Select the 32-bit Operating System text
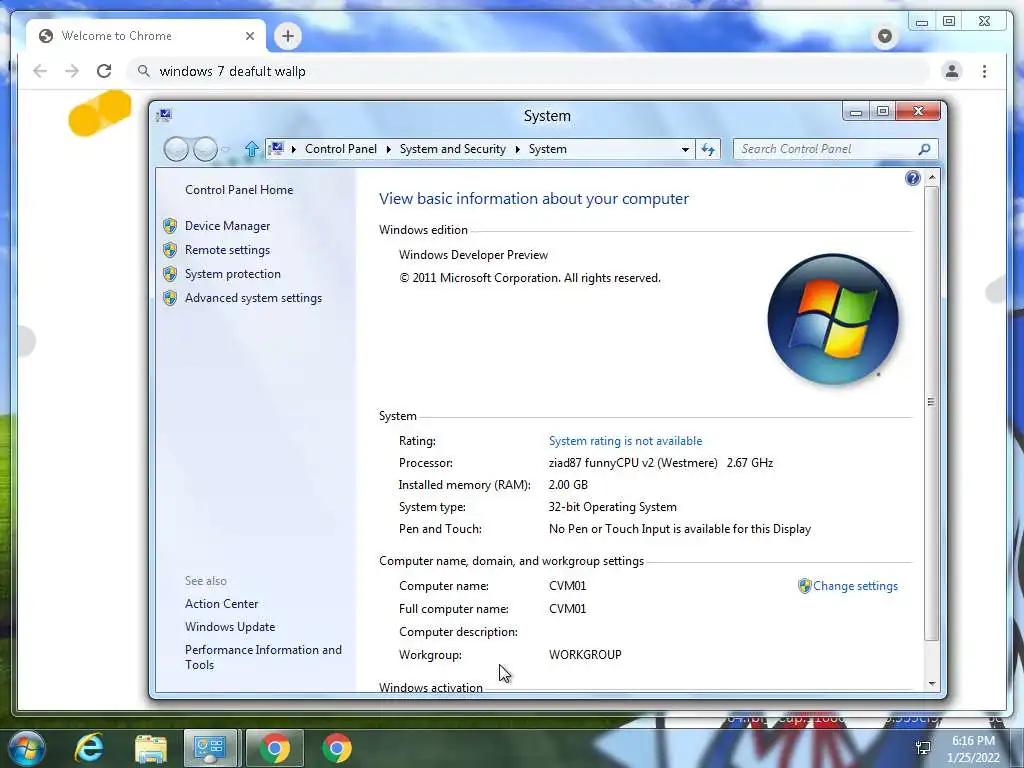This screenshot has width=1024, height=768. click(x=613, y=507)
